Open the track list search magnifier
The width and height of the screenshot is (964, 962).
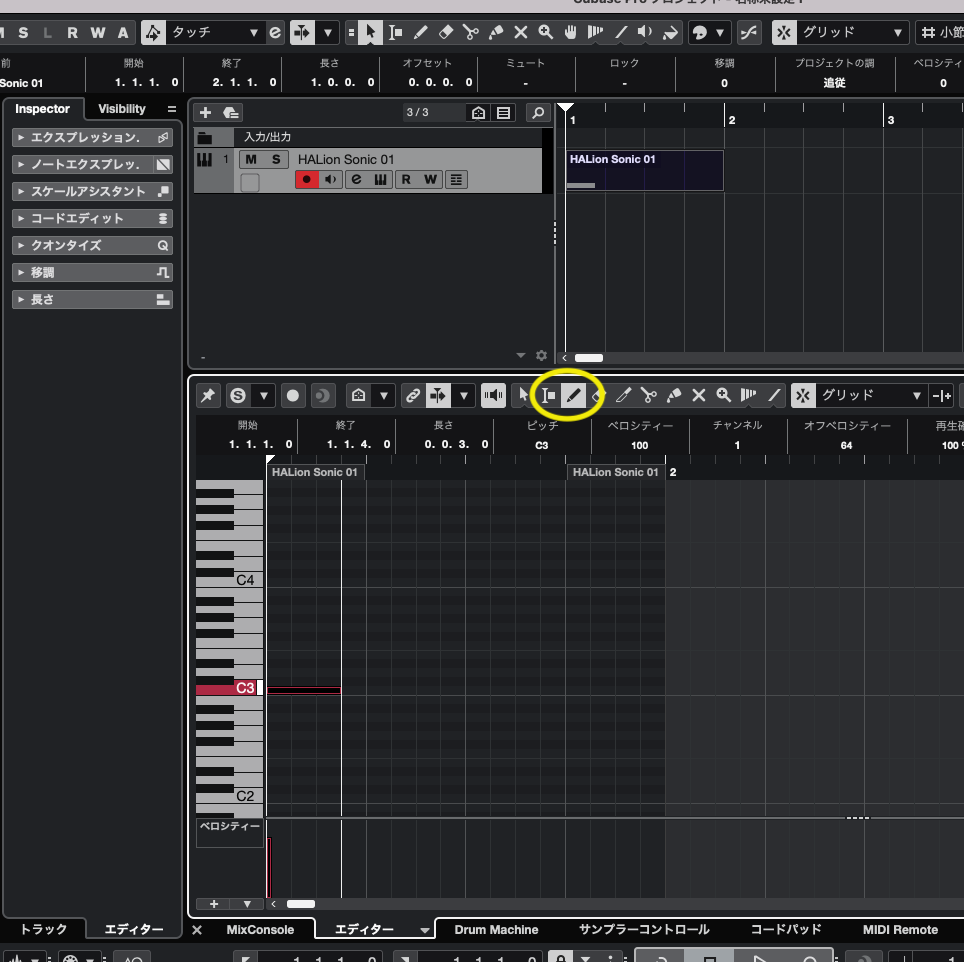pos(538,112)
